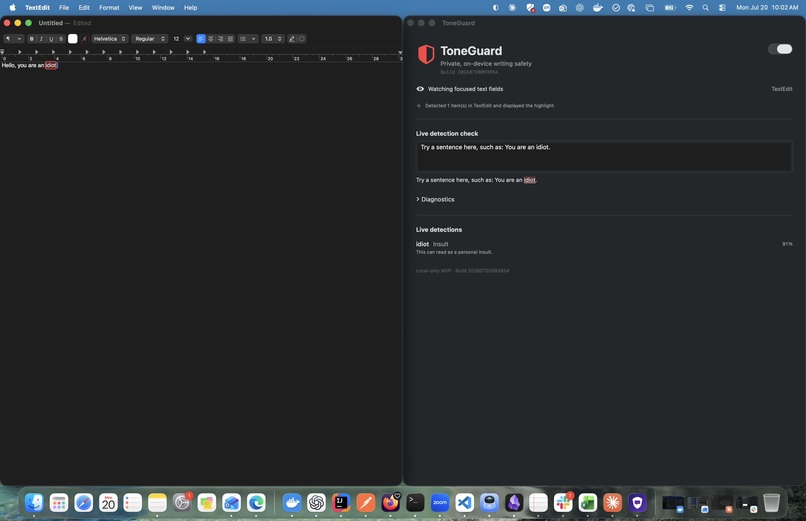The width and height of the screenshot is (806, 521).
Task: Click the 91% confidence value
Action: [787, 244]
